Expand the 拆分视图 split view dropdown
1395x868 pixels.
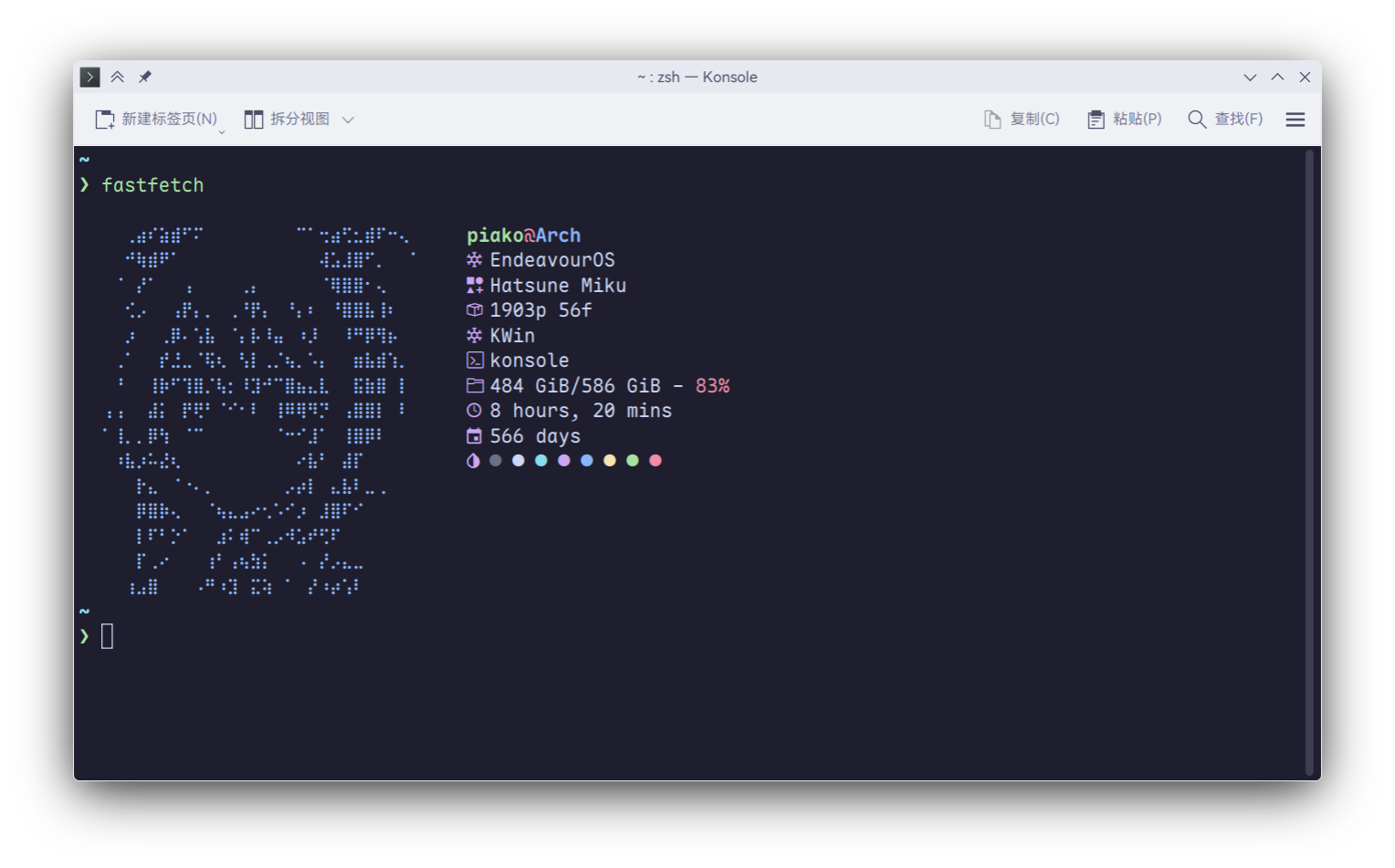coord(348,120)
